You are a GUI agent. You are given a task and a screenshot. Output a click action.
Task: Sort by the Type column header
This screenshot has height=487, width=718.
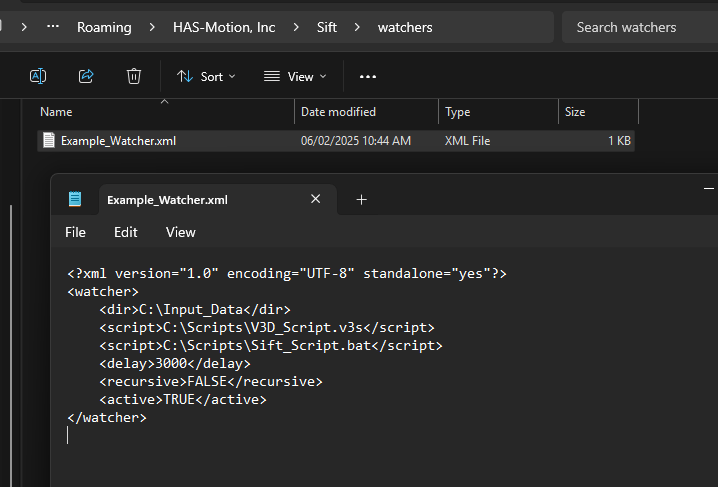[x=499, y=112]
